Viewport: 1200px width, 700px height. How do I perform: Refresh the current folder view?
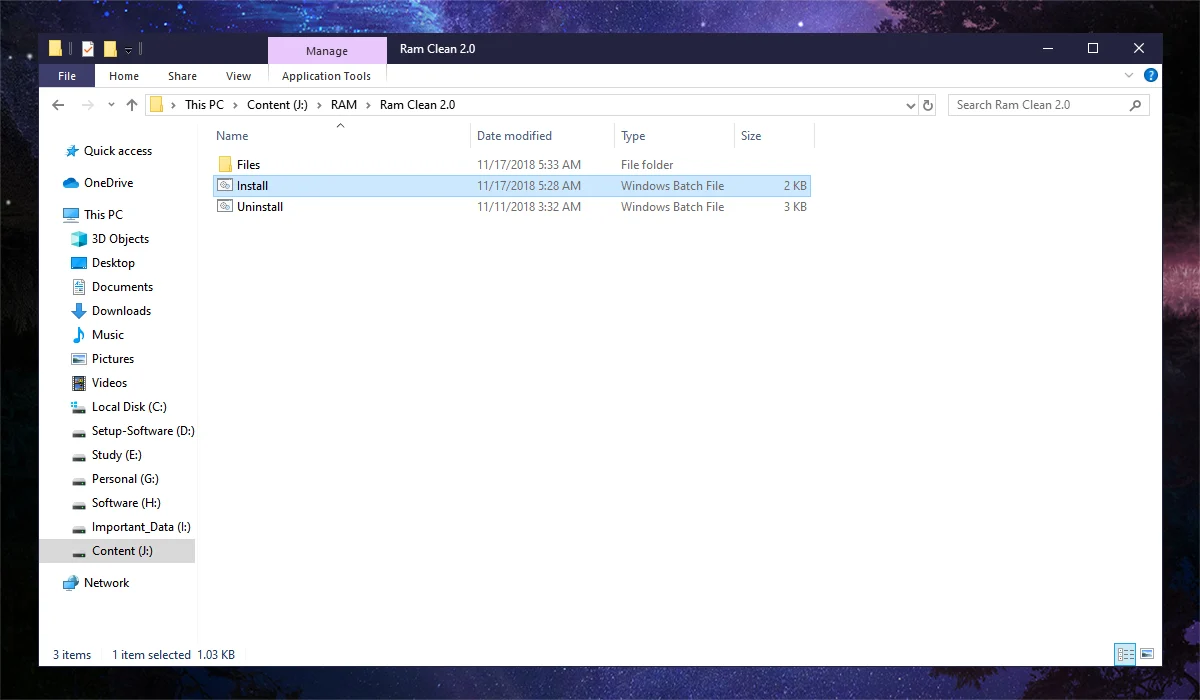(x=928, y=105)
